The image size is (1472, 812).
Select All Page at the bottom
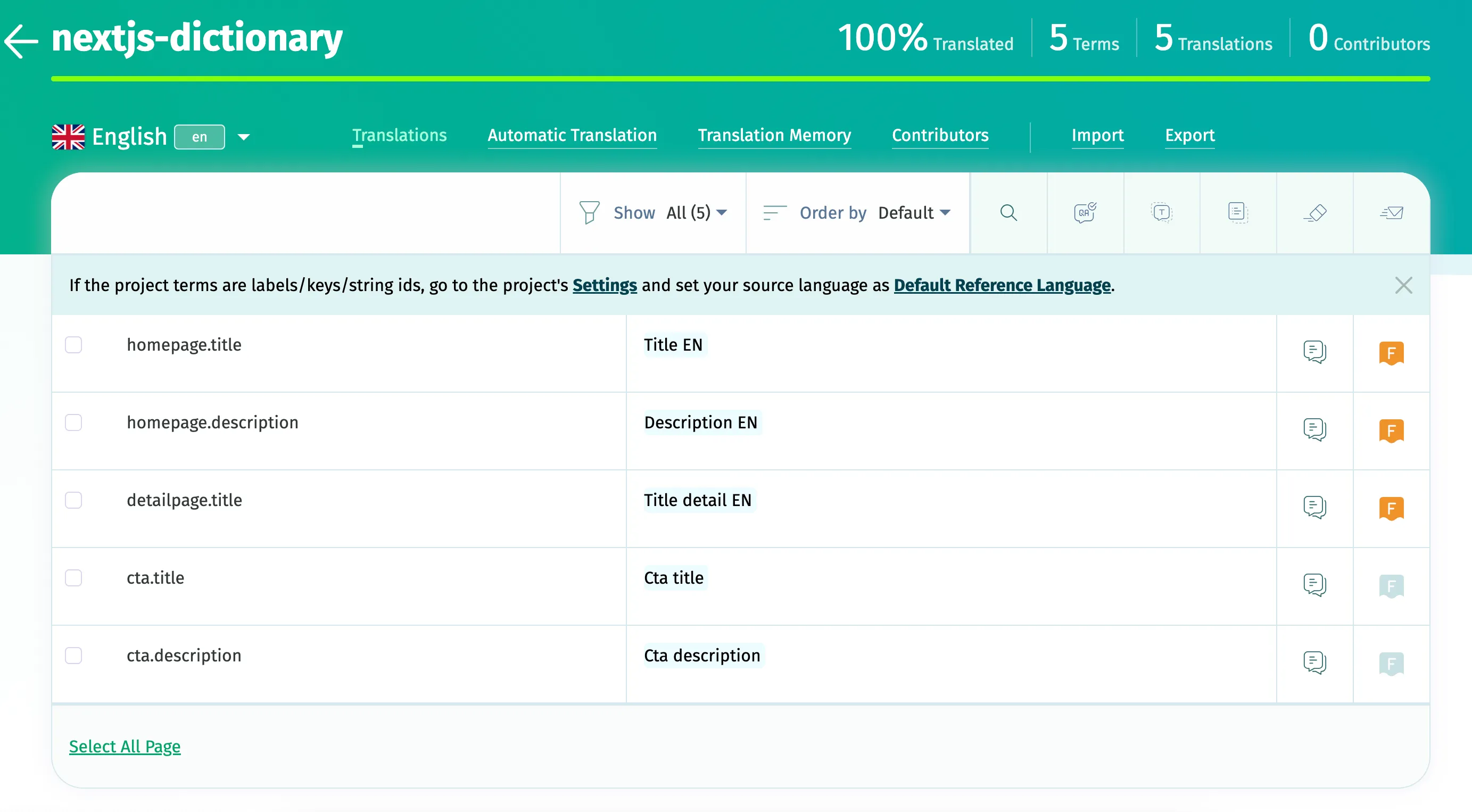pos(125,745)
